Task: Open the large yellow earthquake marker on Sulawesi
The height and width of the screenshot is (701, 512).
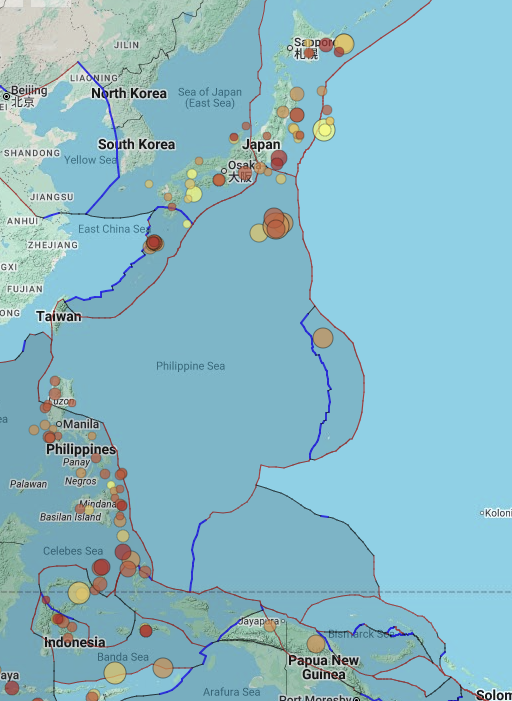Action: (79, 593)
